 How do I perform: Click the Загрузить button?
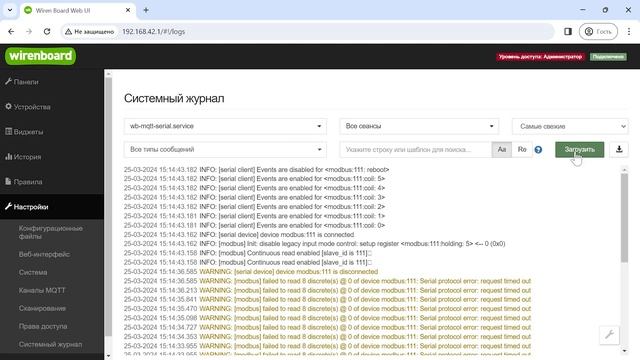pyautogui.click(x=580, y=149)
